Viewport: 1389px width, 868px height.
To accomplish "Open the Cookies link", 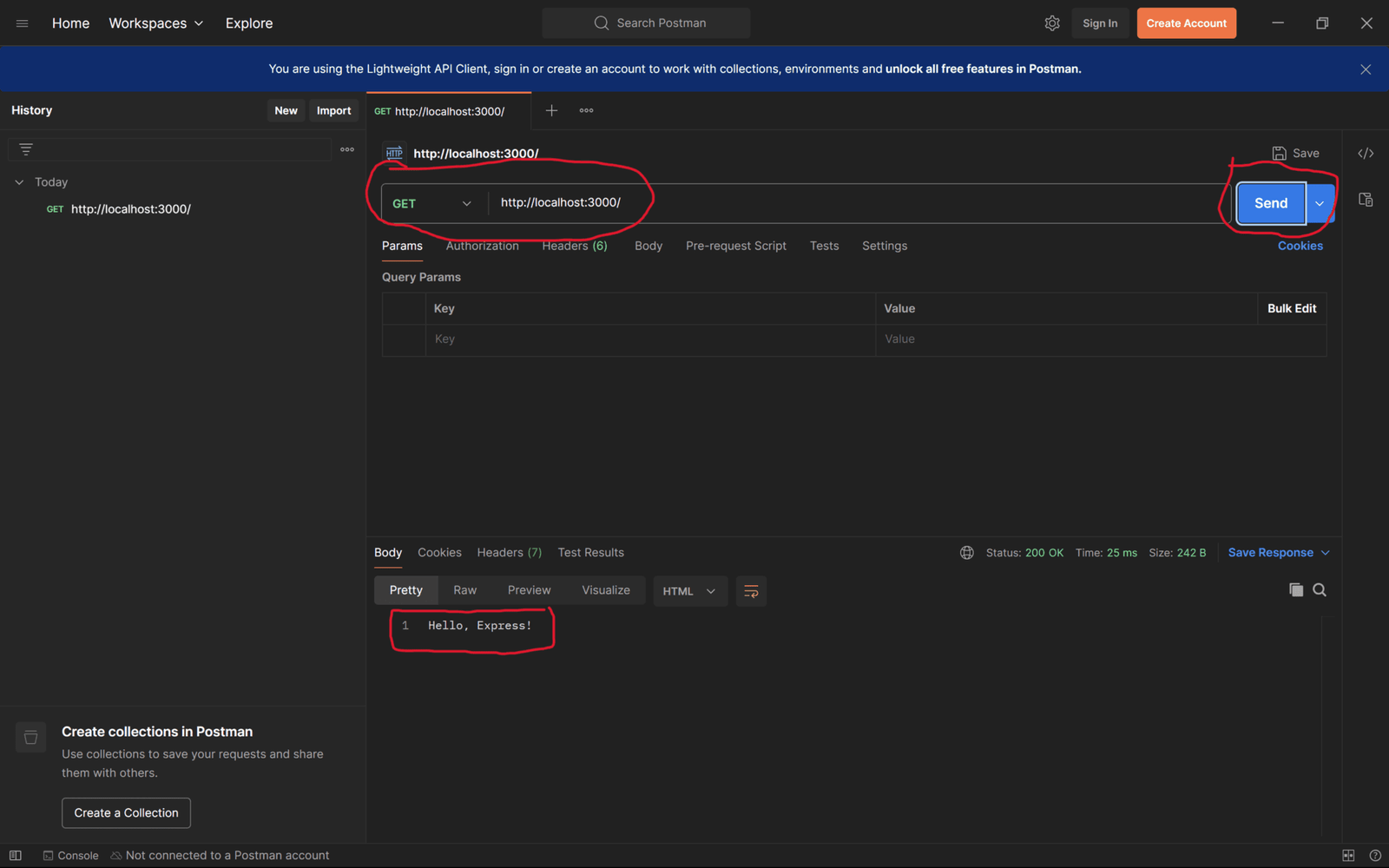I will (1300, 246).
